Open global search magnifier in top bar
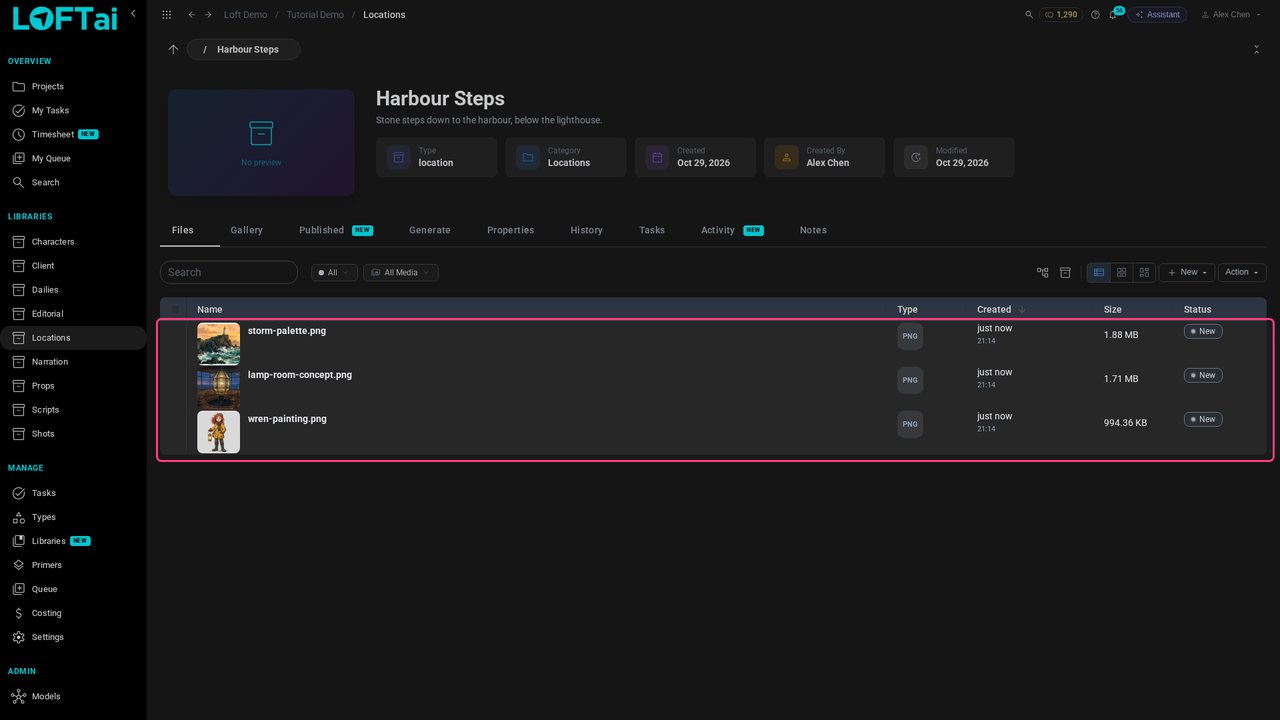 (1029, 15)
